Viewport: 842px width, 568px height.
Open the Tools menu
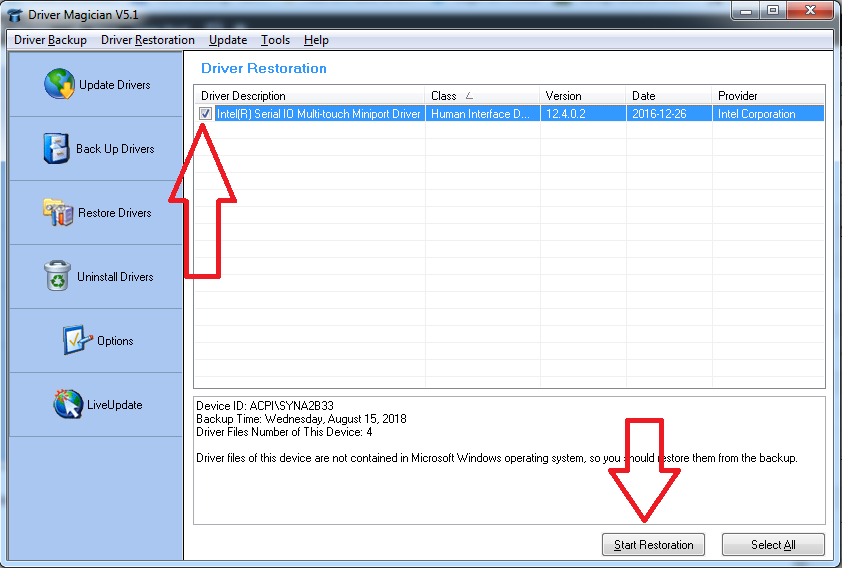point(275,40)
